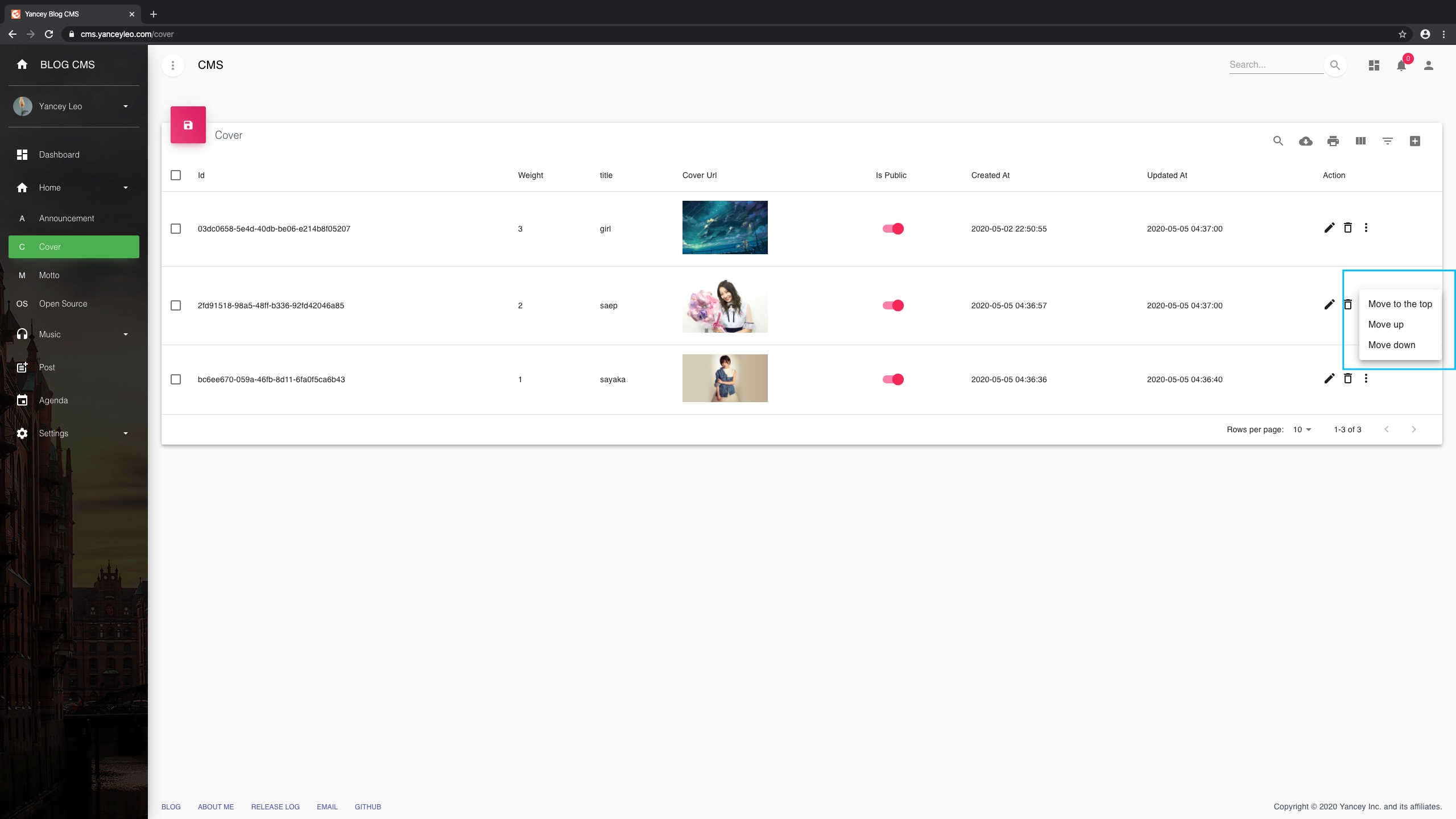1456x819 pixels.
Task: Open Announcement in the sidebar
Action: [74, 218]
